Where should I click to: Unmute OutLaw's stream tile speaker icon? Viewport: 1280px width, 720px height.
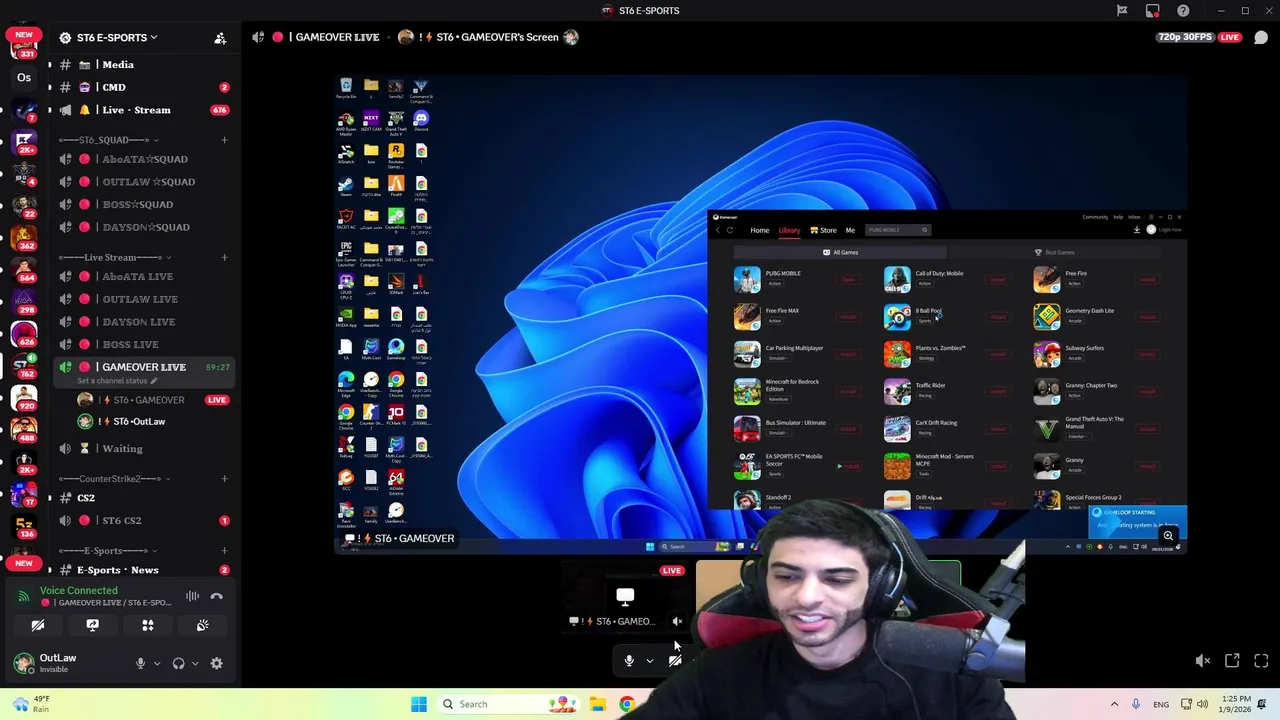[x=677, y=621]
